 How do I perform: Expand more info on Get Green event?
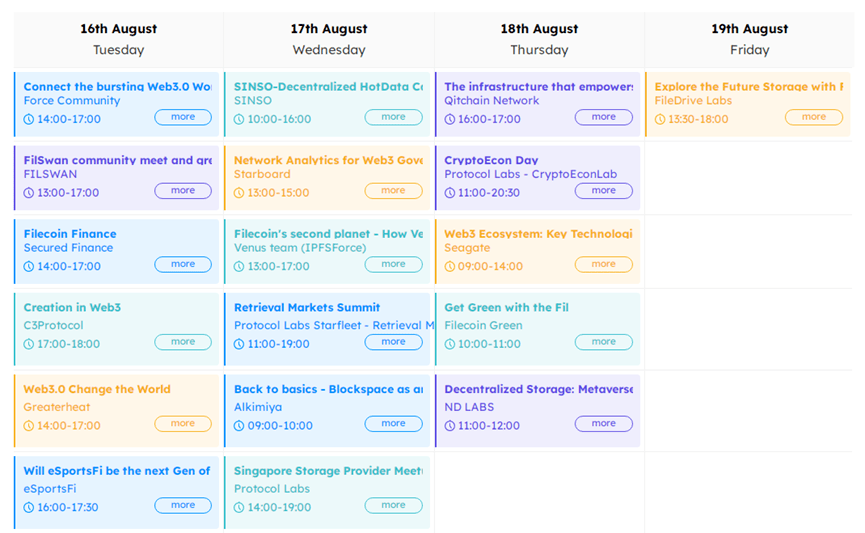603,342
